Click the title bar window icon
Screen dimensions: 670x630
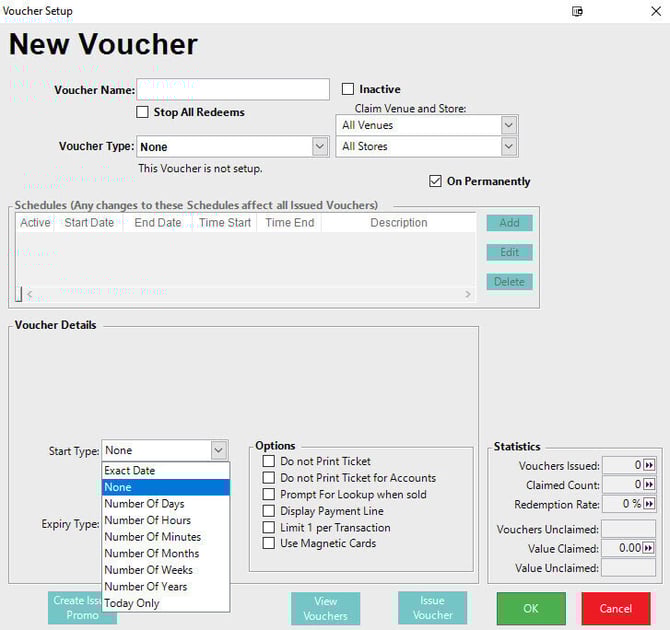pos(577,11)
